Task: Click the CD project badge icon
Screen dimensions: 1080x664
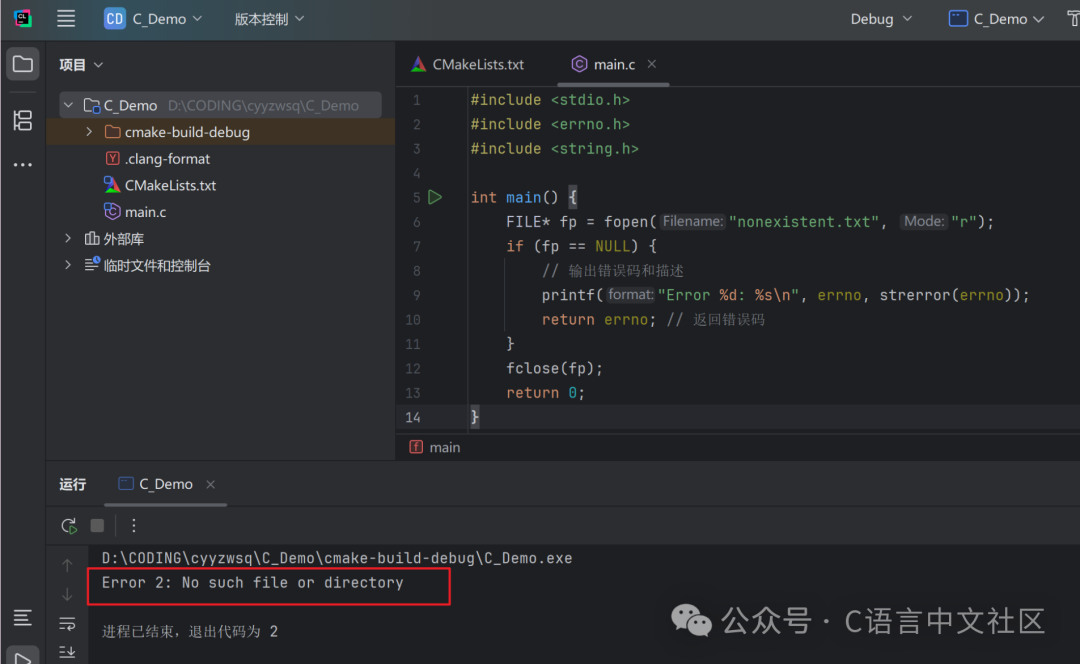Action: click(x=114, y=19)
